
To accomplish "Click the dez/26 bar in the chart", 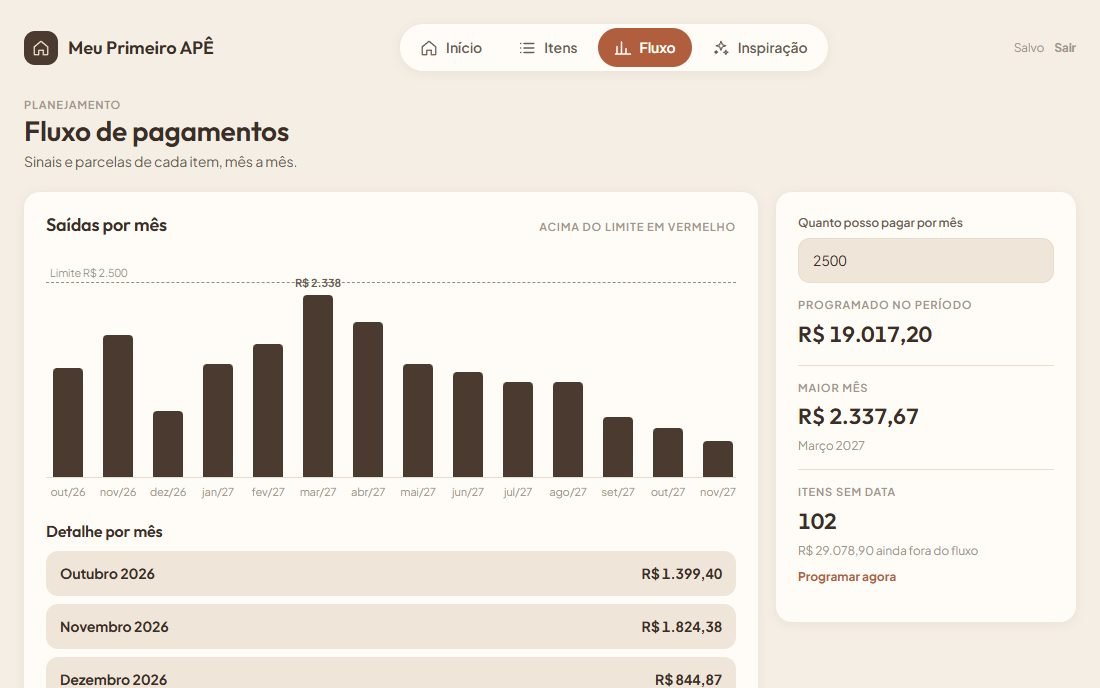I will coord(168,444).
